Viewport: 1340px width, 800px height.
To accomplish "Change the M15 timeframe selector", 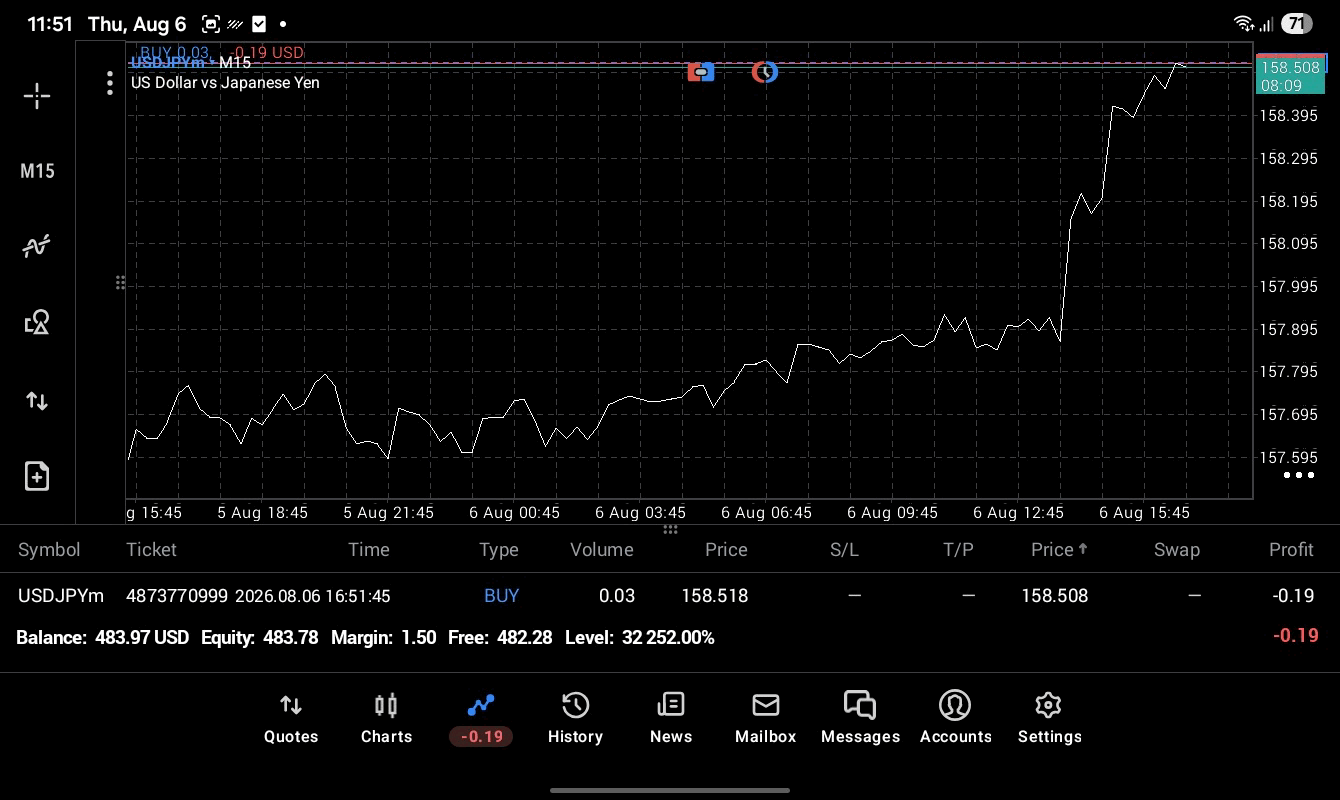I will pyautogui.click(x=37, y=171).
